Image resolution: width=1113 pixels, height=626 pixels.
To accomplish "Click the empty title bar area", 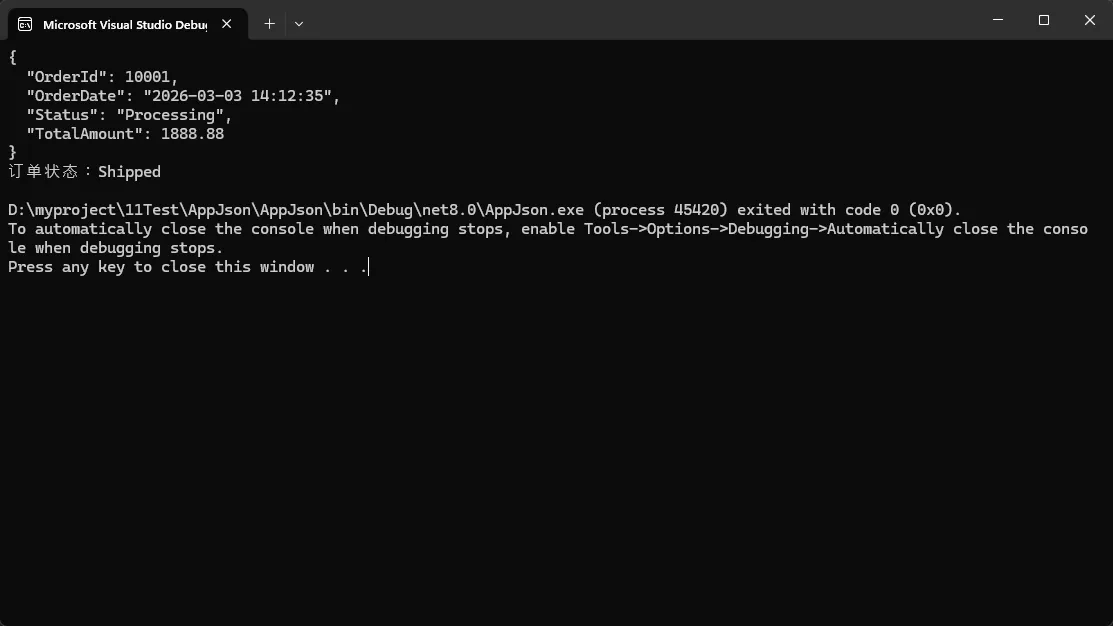I will pyautogui.click(x=640, y=20).
